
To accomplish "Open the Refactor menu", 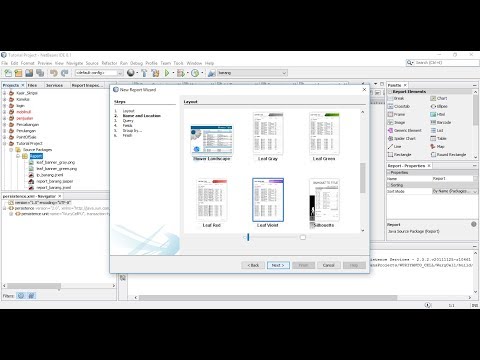I will tap(109, 63).
